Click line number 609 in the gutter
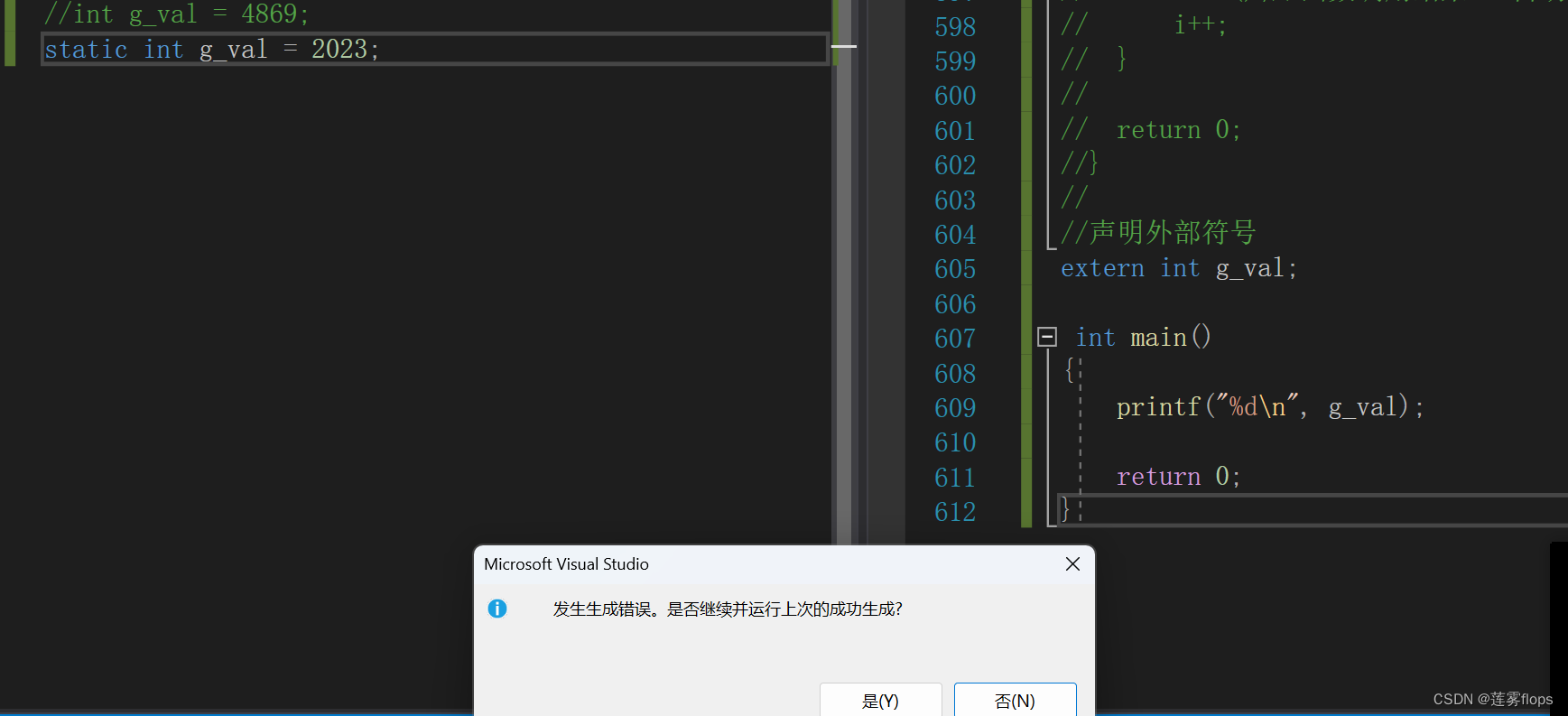Image resolution: width=1568 pixels, height=716 pixels. click(955, 408)
